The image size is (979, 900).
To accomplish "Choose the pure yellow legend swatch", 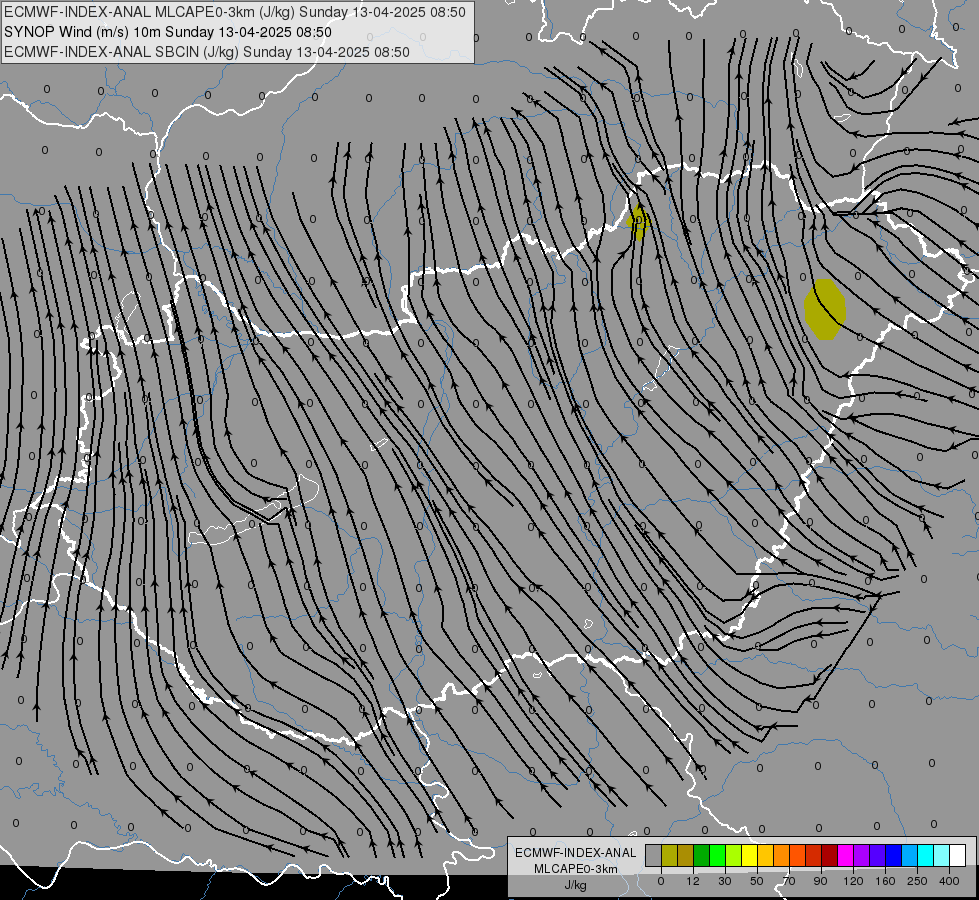I will tap(749, 856).
